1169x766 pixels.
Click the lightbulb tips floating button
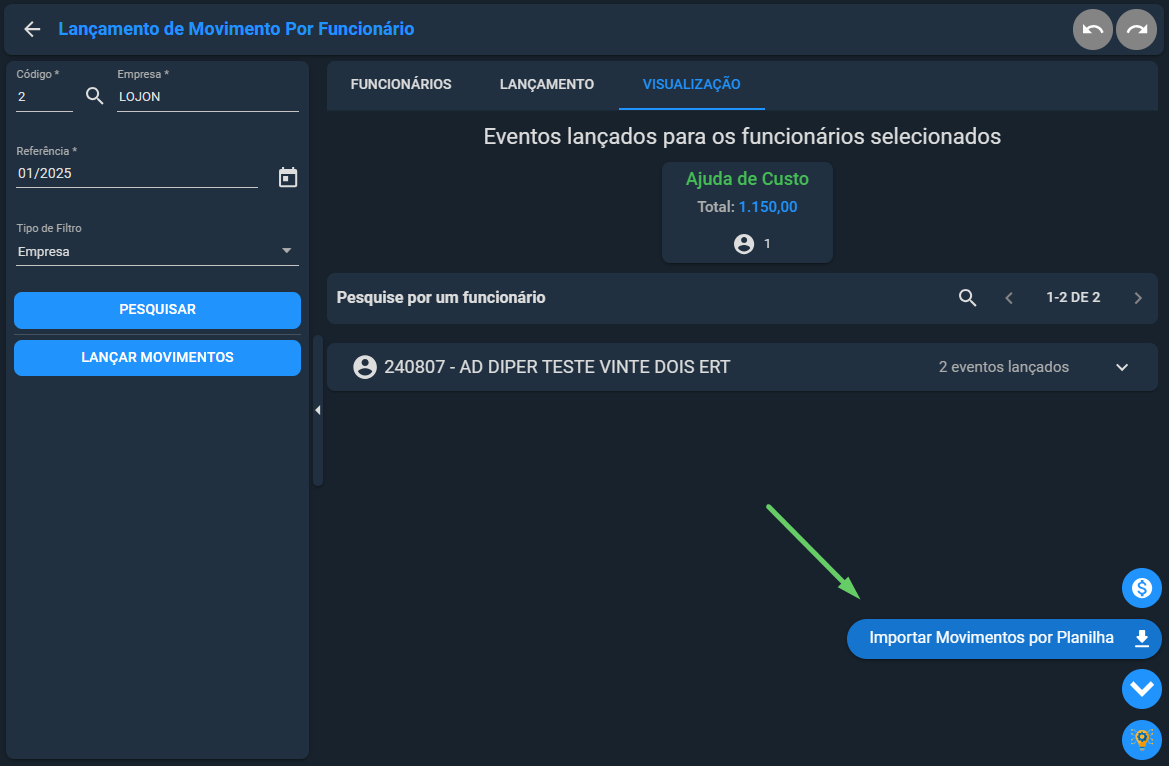[1141, 739]
